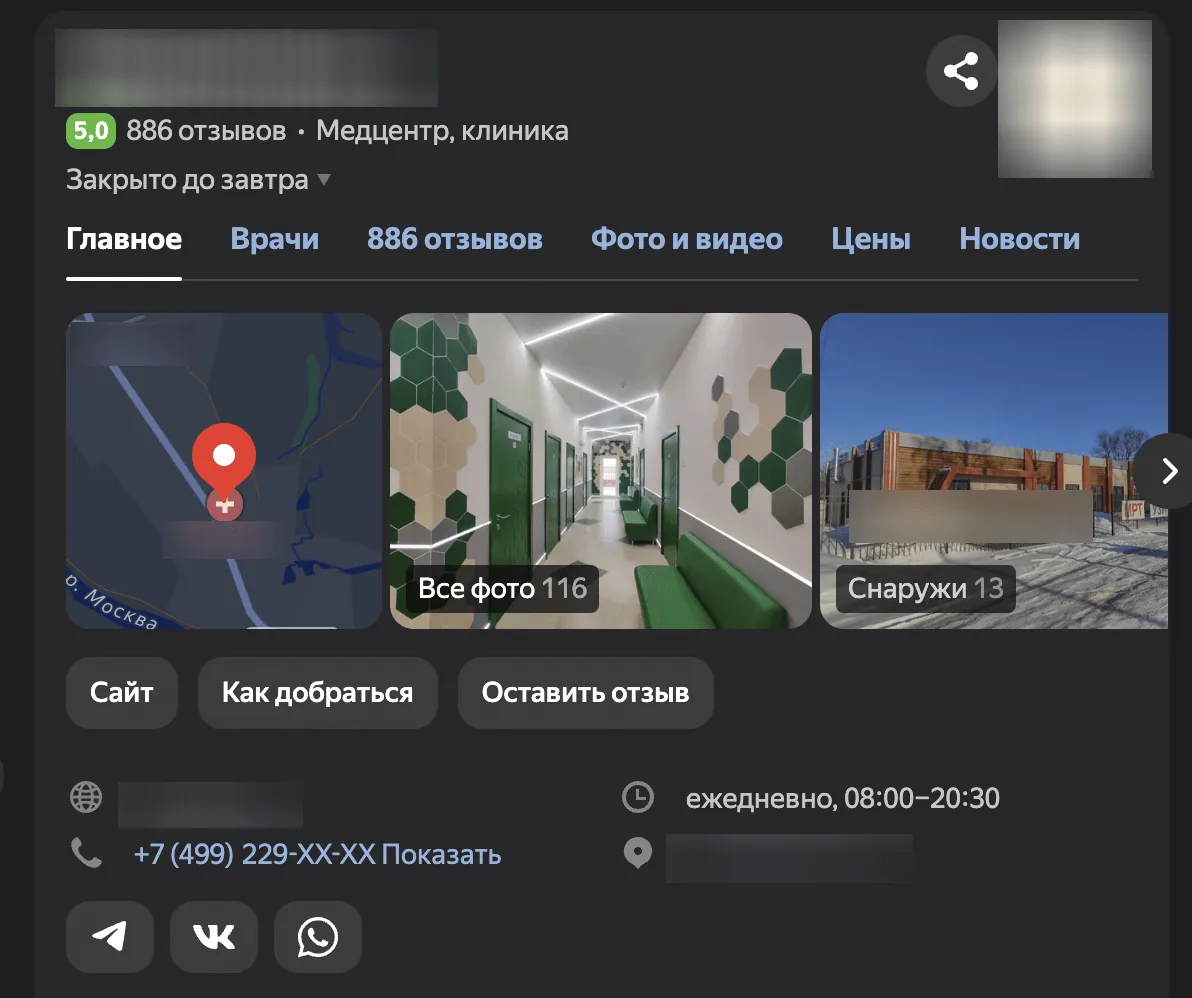Click '886 отзывов' text under the title

coord(206,131)
